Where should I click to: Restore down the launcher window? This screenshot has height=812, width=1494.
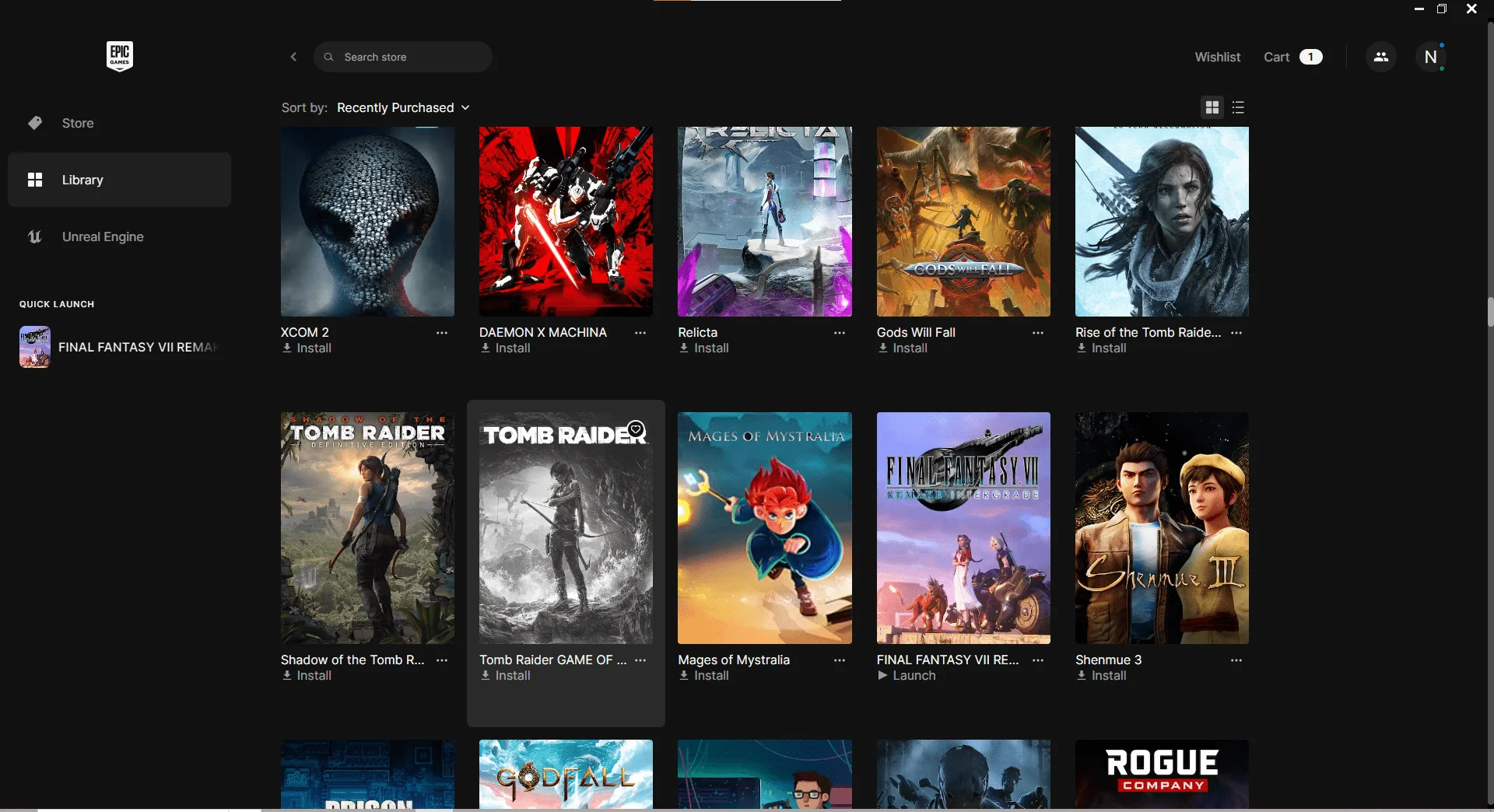point(1442,9)
